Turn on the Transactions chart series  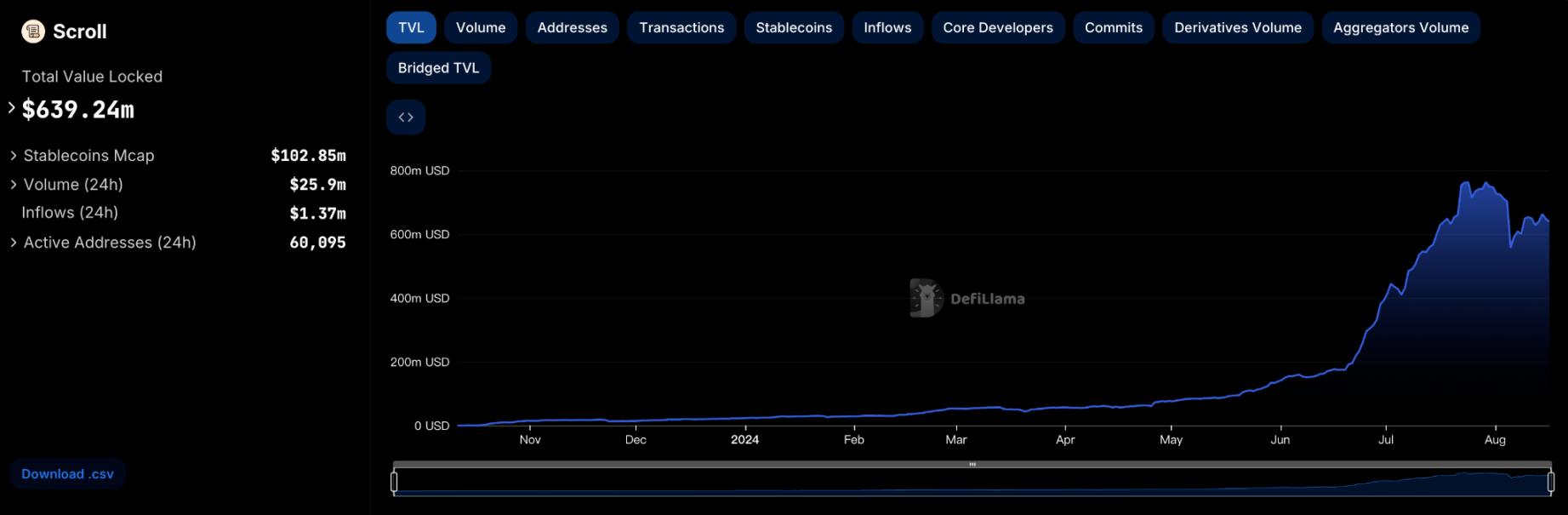click(681, 28)
